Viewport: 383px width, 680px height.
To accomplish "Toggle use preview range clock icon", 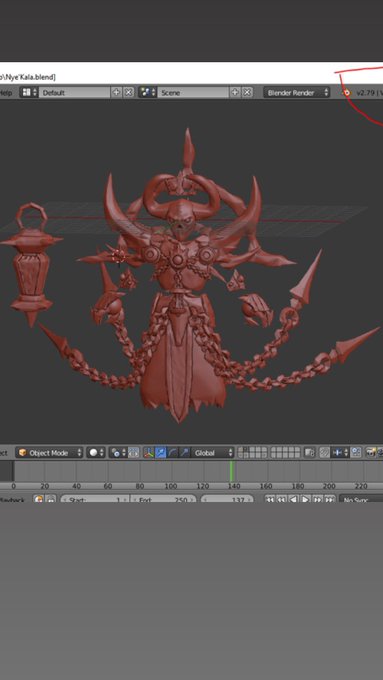I will tap(39, 499).
